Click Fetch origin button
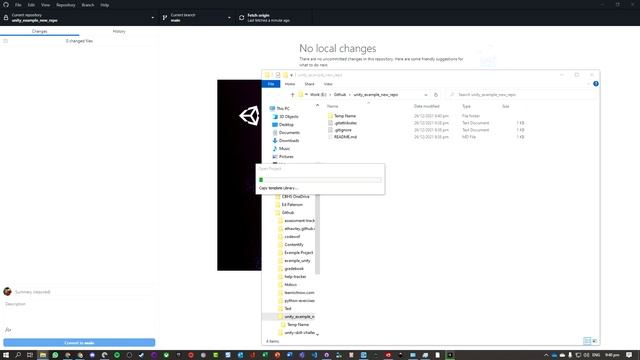Image resolution: width=640 pixels, height=360 pixels. (273, 18)
